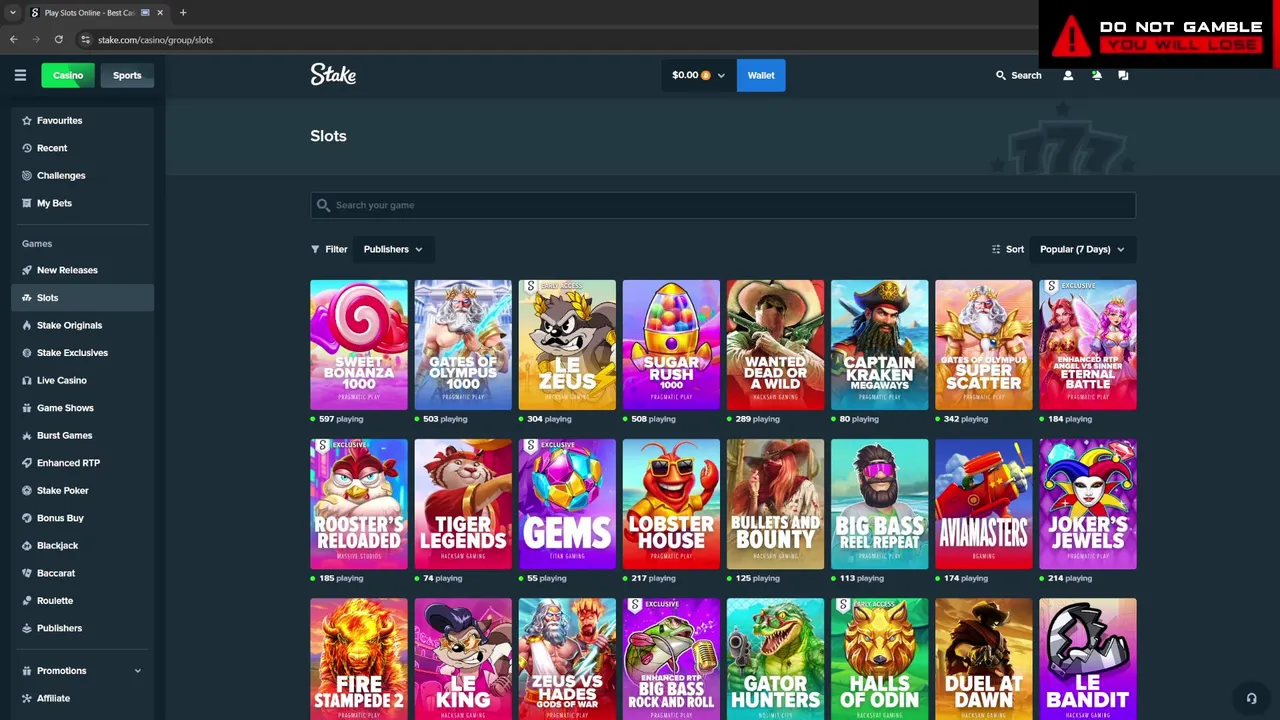Screen dimensions: 1280x720
Task: Click the Recent clock icon
Action: (x=27, y=148)
